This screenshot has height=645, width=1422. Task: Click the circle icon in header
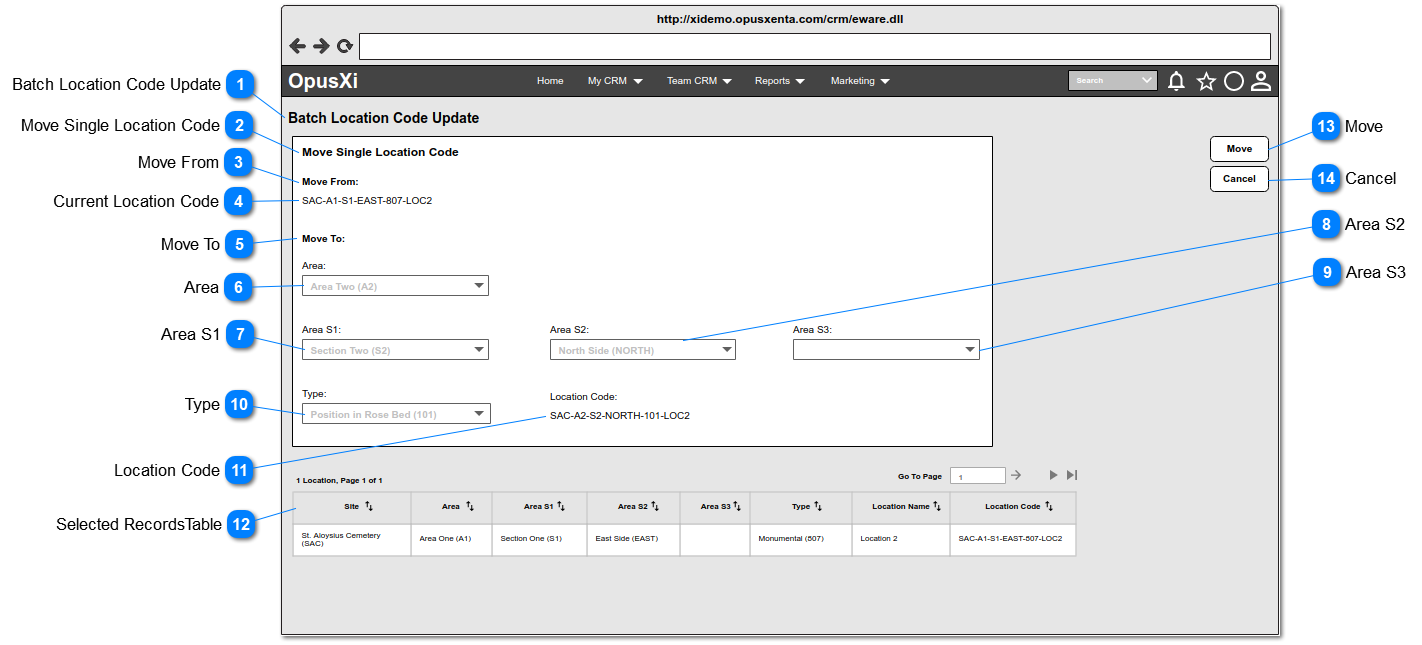(1234, 82)
